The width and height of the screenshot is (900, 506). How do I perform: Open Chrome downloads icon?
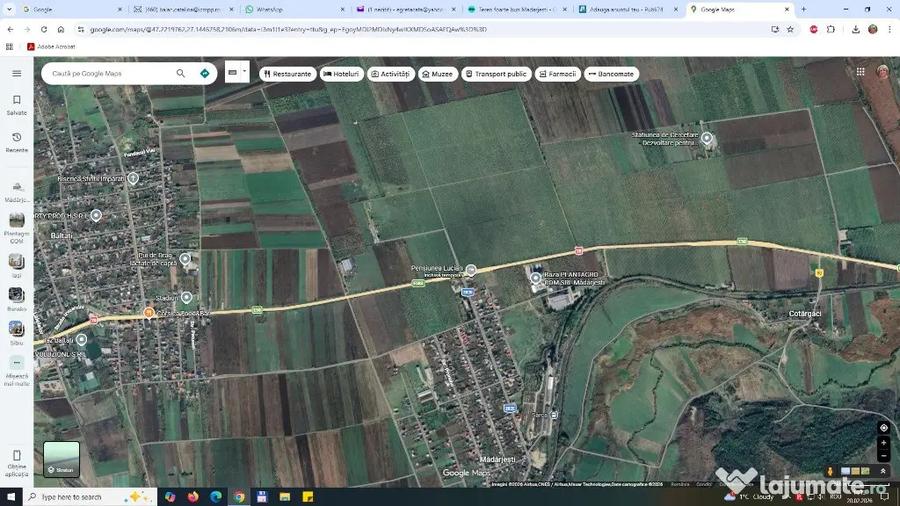[x=856, y=29]
